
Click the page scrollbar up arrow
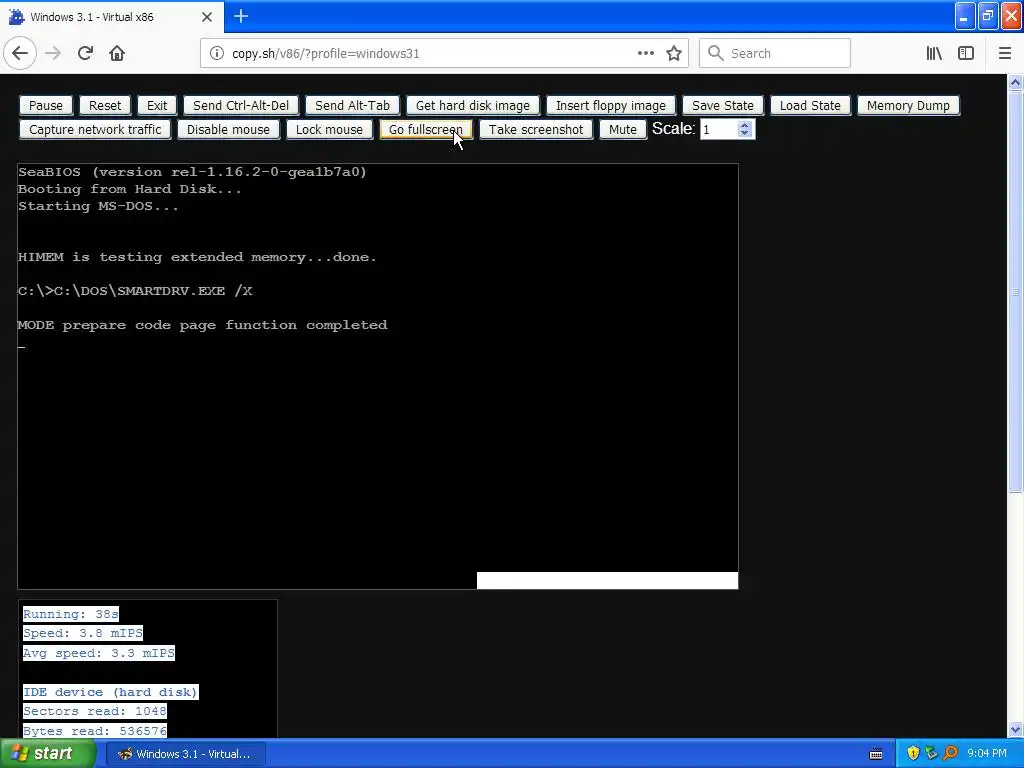click(1015, 82)
